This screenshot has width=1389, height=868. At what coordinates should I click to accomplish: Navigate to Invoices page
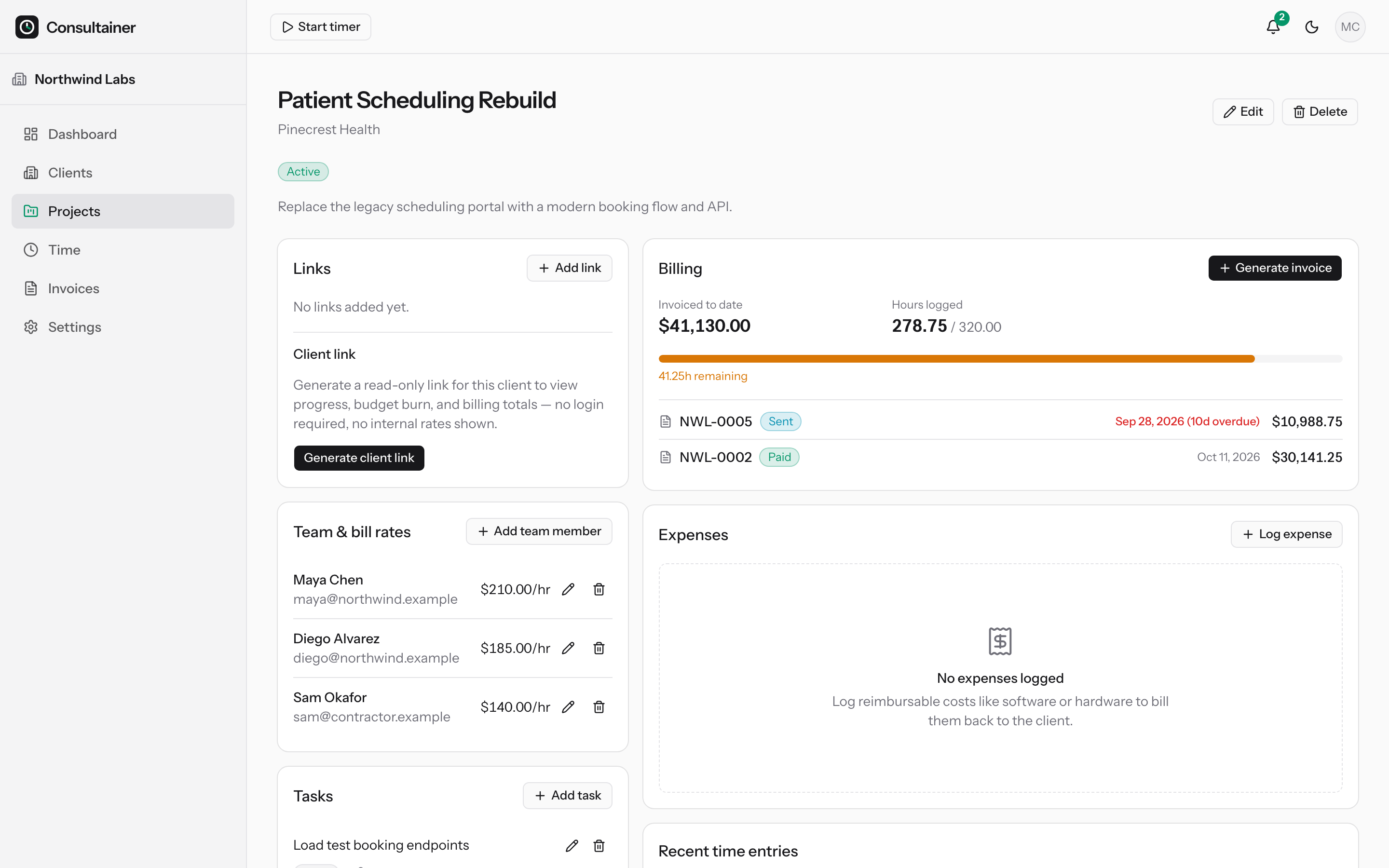(123, 287)
